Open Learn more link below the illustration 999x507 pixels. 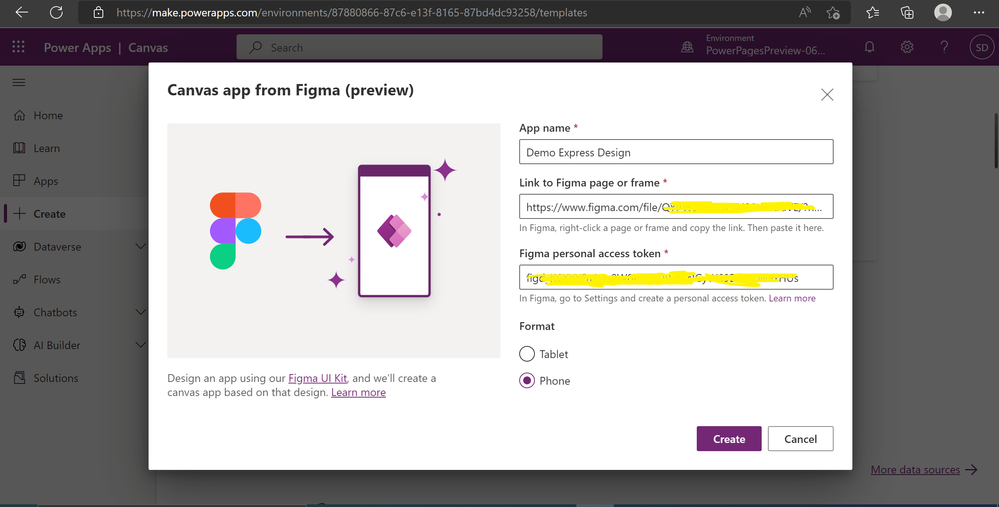358,392
